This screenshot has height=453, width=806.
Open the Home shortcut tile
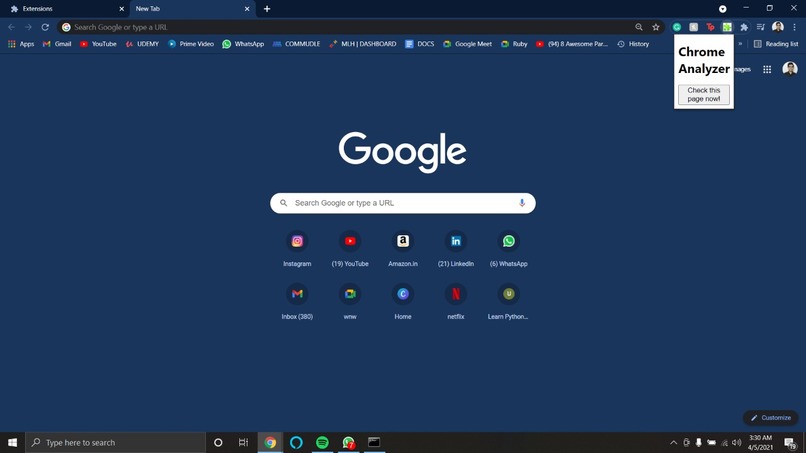pos(403,302)
